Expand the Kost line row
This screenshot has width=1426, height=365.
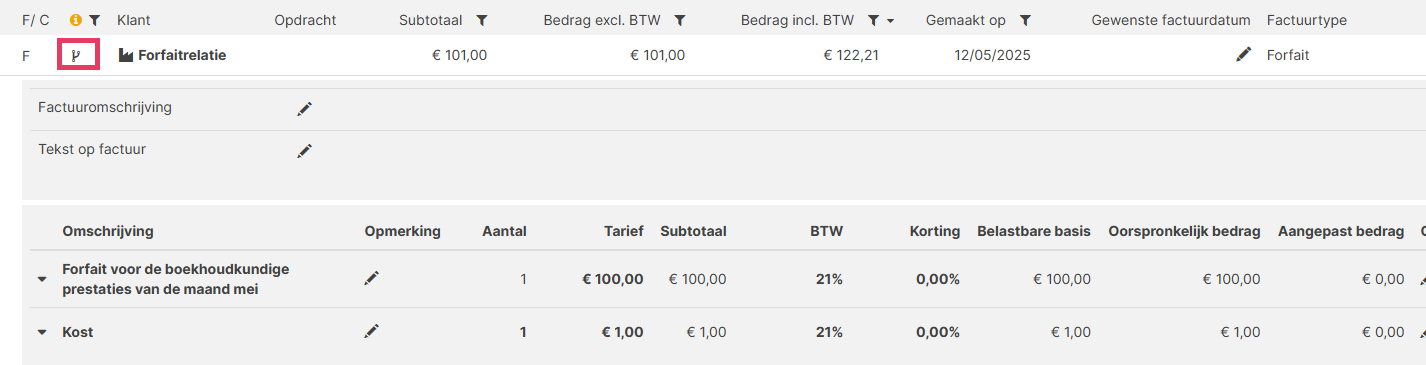pos(42,332)
